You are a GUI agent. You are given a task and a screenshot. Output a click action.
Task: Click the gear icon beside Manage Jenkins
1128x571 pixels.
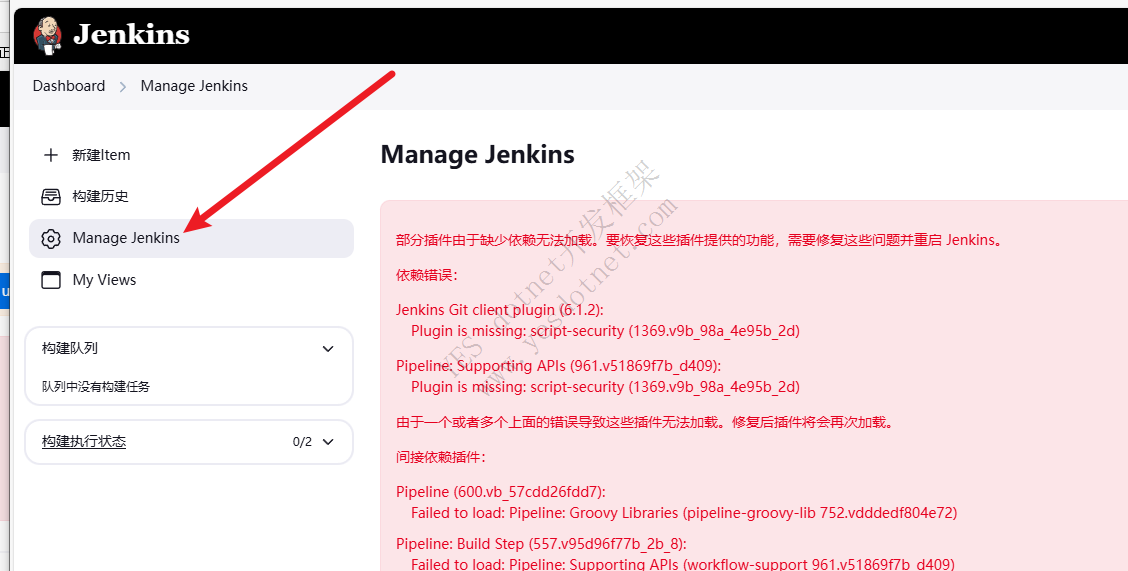pyautogui.click(x=51, y=238)
